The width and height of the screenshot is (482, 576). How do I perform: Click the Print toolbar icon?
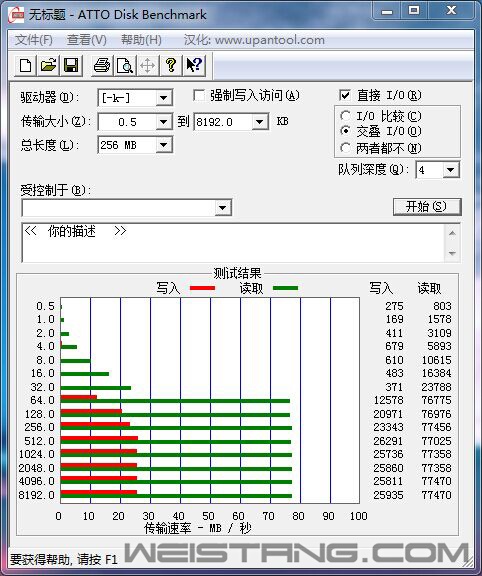click(x=102, y=66)
